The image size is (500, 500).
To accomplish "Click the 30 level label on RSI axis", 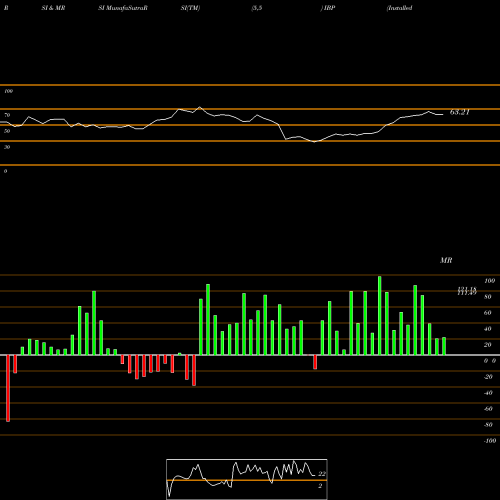I will point(7,147).
